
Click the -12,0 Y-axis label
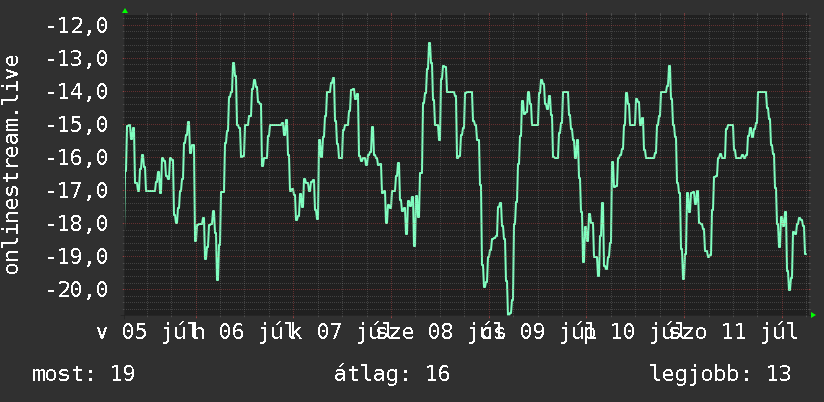pos(77,25)
